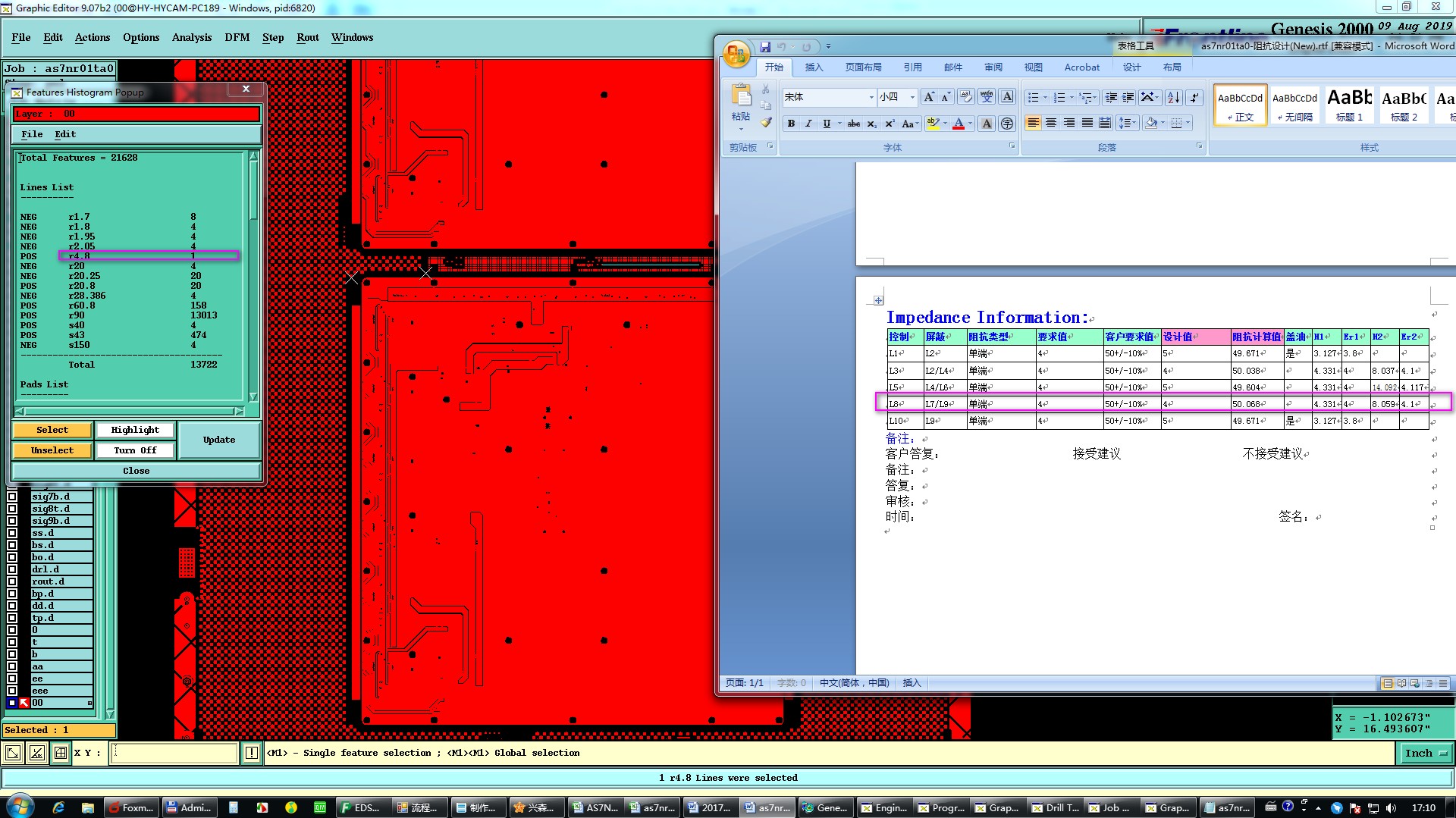1456x818 pixels.
Task: Open the Edit menu in the Histogram popup
Action: tap(65, 134)
